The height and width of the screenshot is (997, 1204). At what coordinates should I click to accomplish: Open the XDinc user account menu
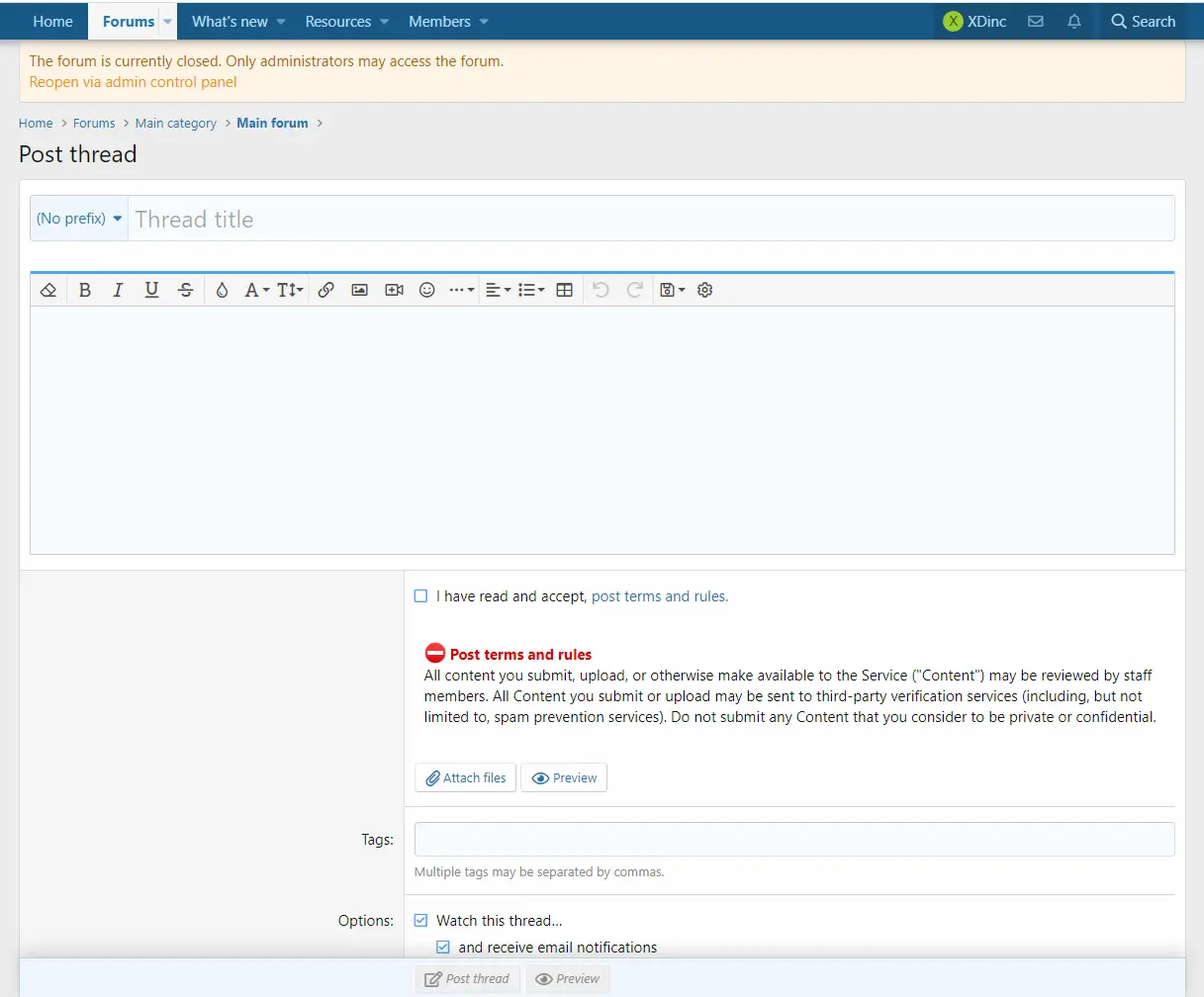tap(974, 21)
